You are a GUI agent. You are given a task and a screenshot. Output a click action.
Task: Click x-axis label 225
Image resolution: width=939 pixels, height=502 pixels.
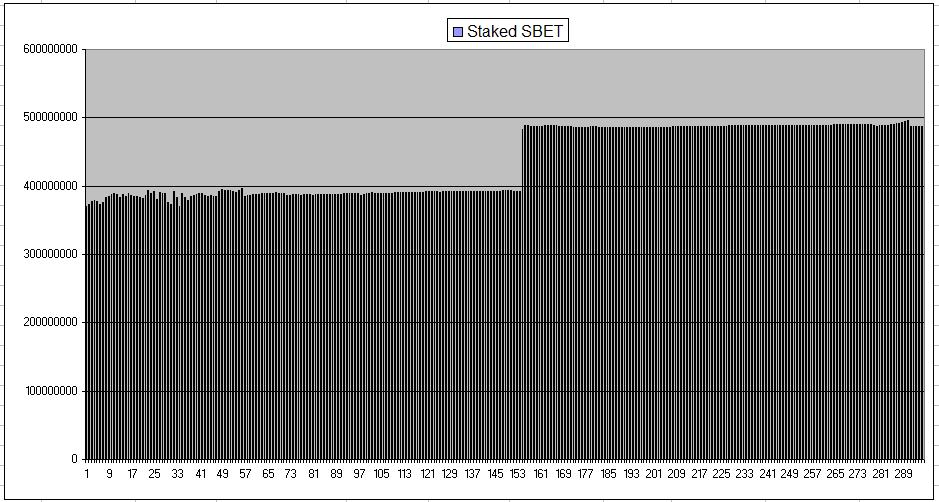[722, 474]
